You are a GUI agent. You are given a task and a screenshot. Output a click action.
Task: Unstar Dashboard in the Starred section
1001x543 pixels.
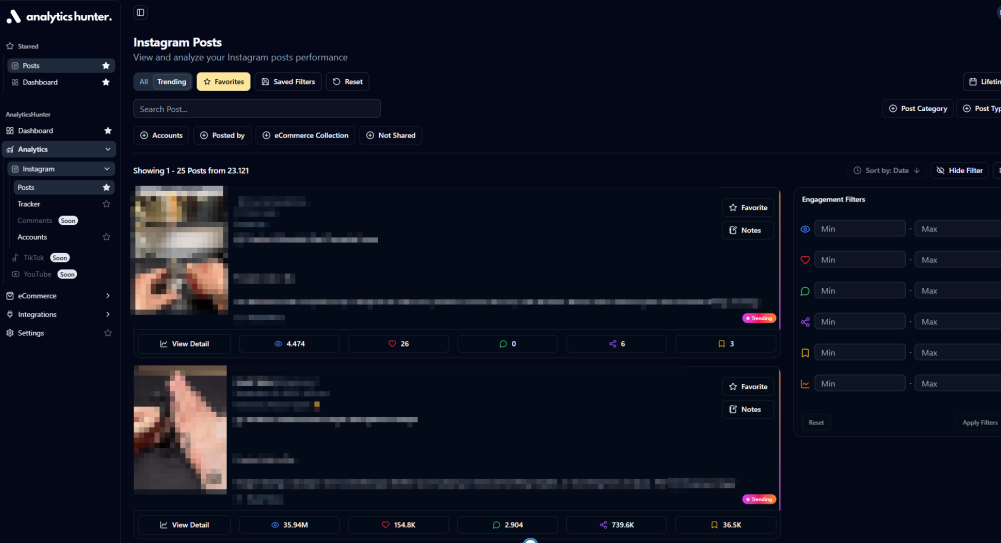[x=106, y=82]
